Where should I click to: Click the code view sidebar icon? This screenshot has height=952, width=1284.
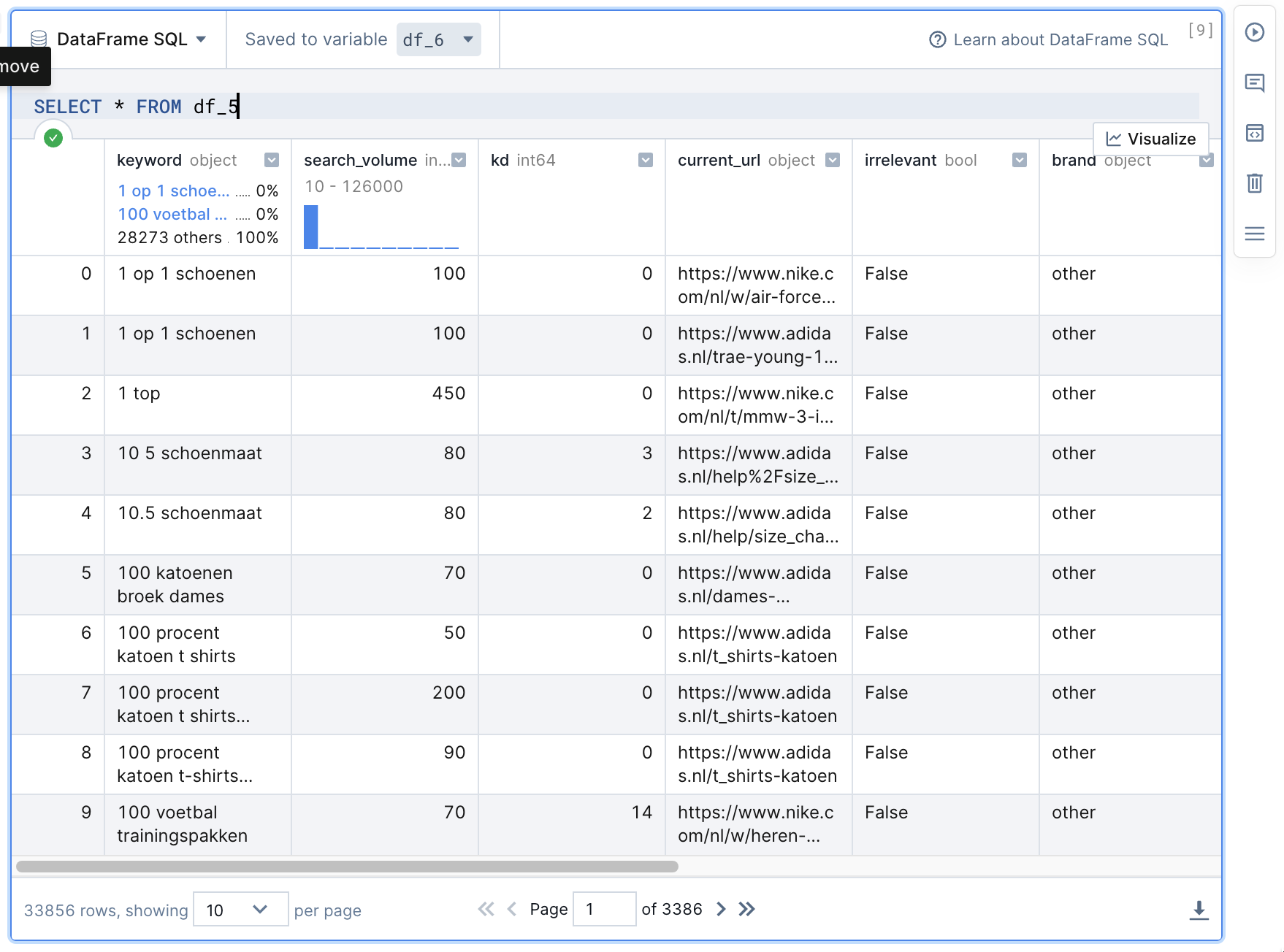pyautogui.click(x=1254, y=133)
